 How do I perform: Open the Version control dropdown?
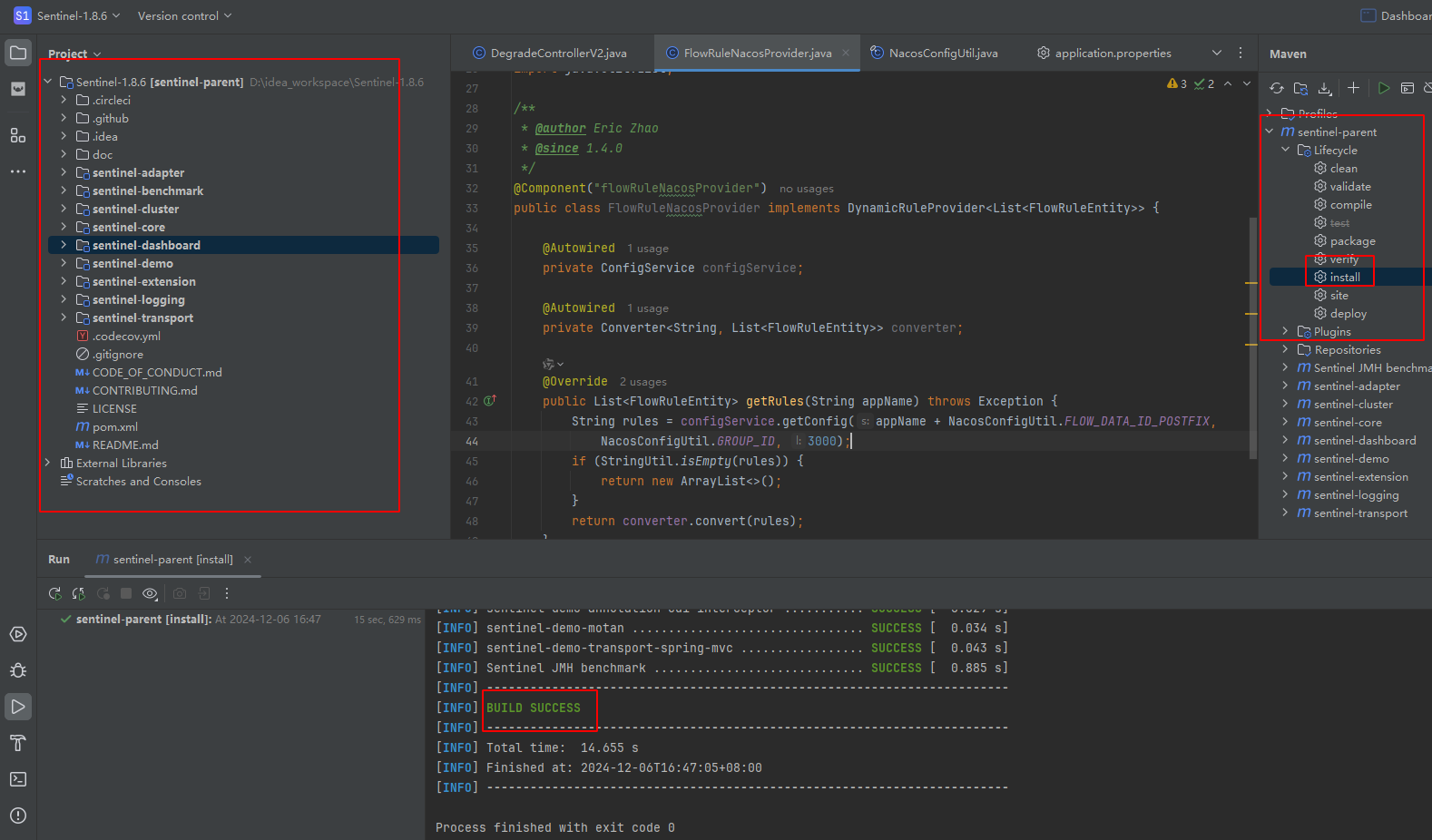(x=184, y=15)
